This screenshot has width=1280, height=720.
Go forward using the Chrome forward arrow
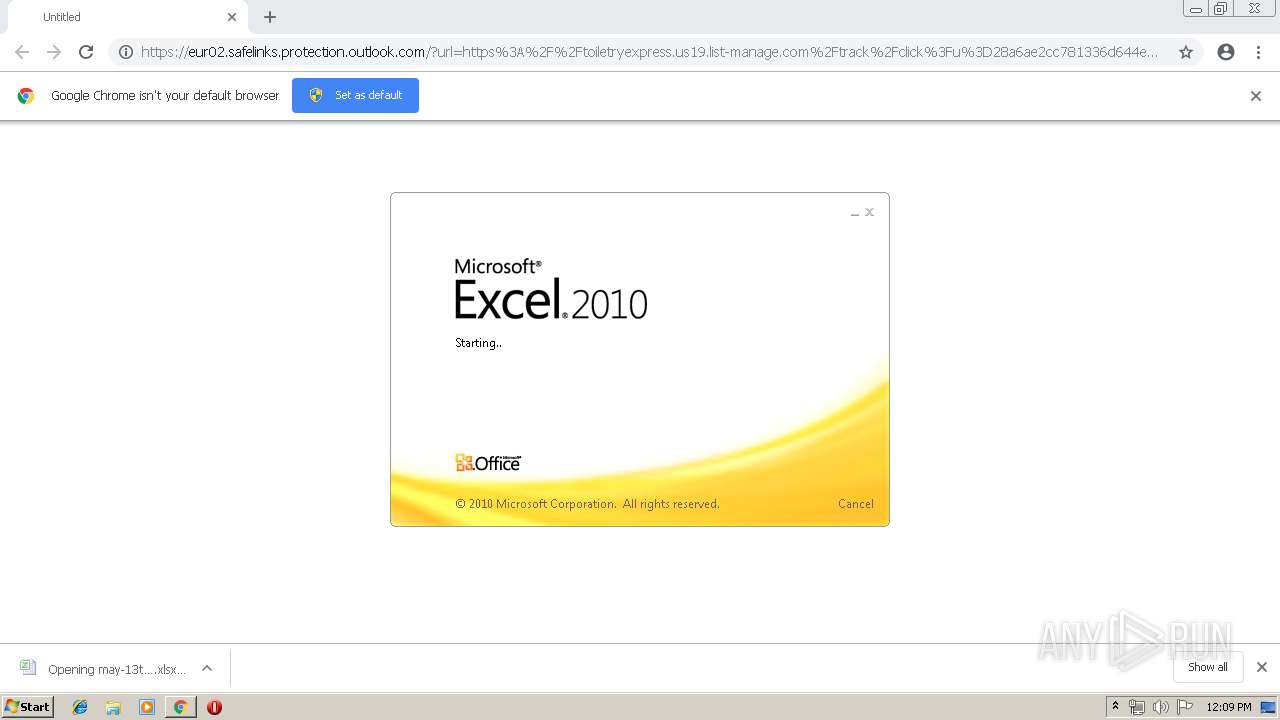coord(54,52)
